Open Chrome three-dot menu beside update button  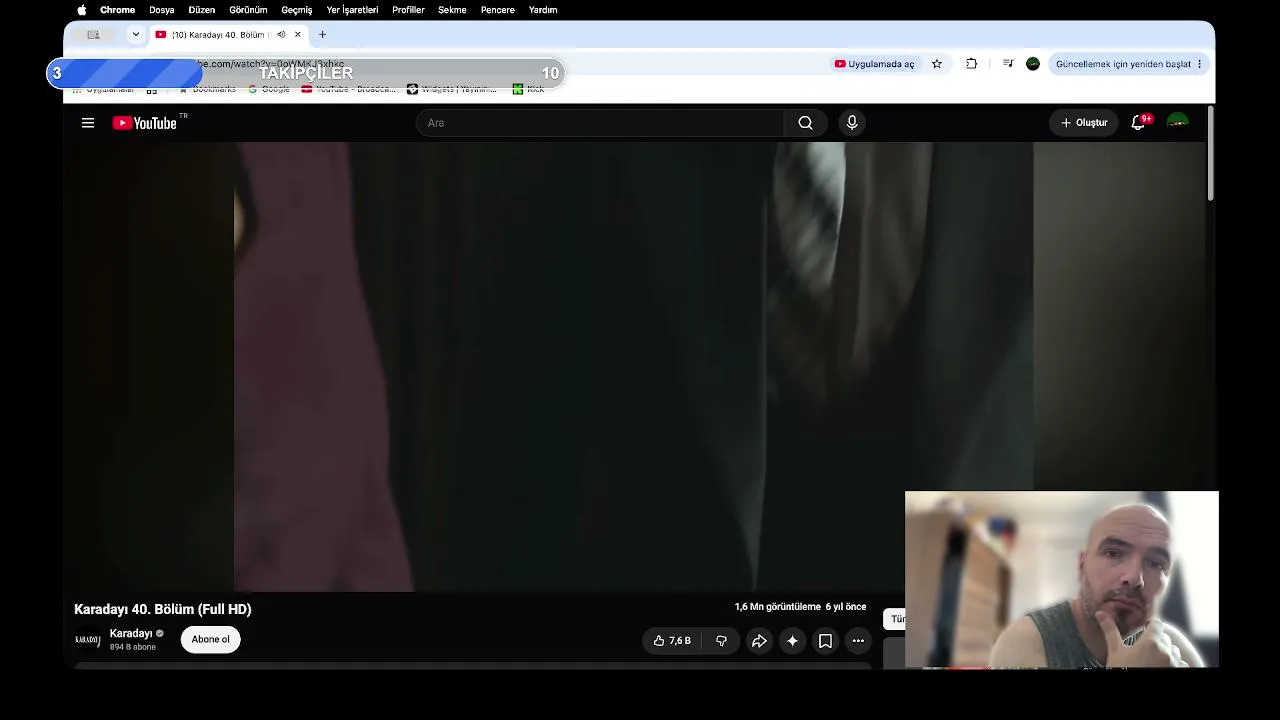pos(1199,64)
